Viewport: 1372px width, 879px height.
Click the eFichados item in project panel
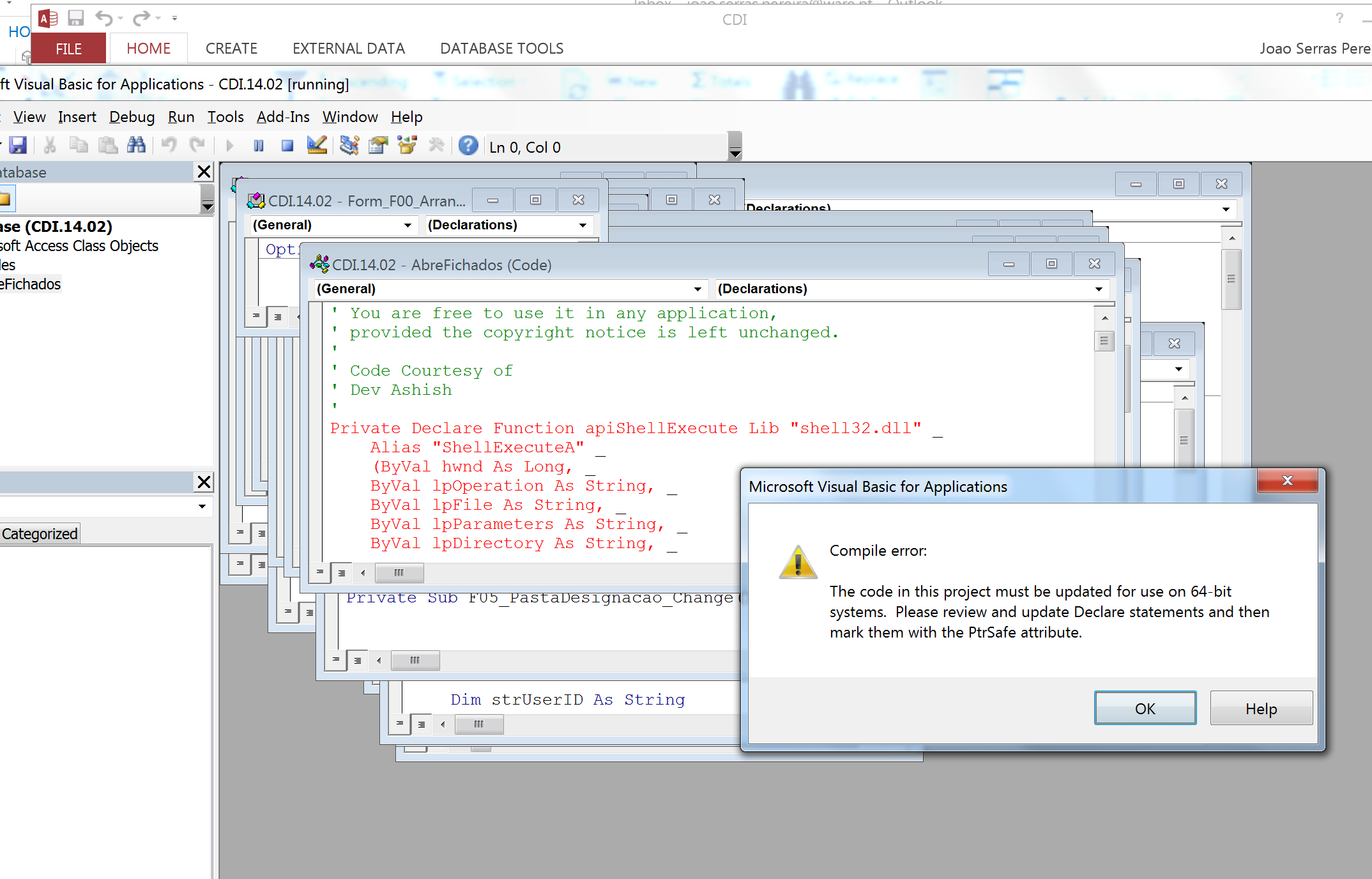coord(30,284)
